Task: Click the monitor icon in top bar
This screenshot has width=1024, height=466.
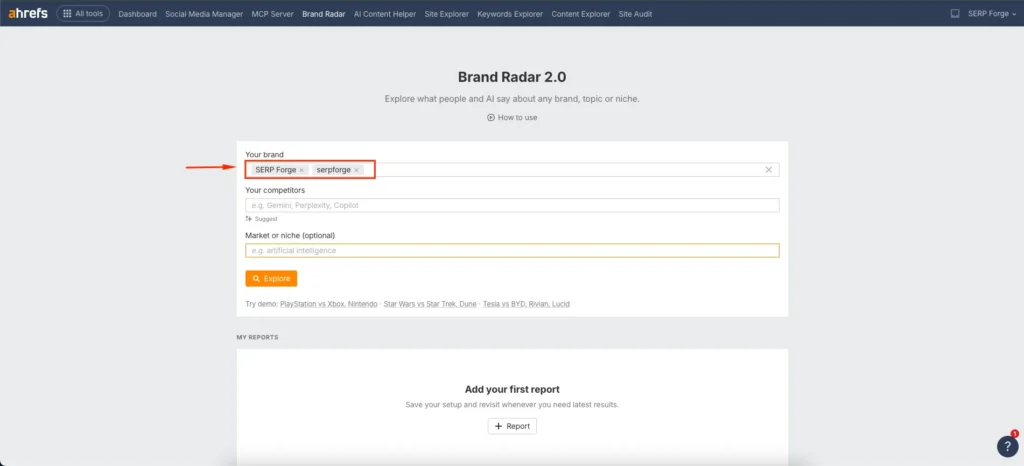Action: (x=954, y=14)
